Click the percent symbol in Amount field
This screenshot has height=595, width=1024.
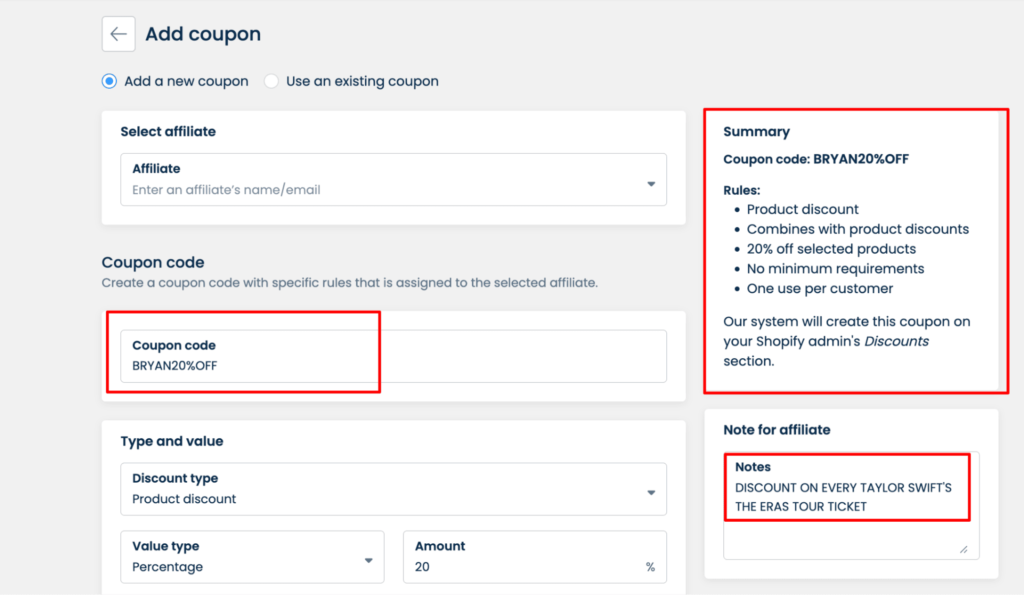pyautogui.click(x=650, y=567)
